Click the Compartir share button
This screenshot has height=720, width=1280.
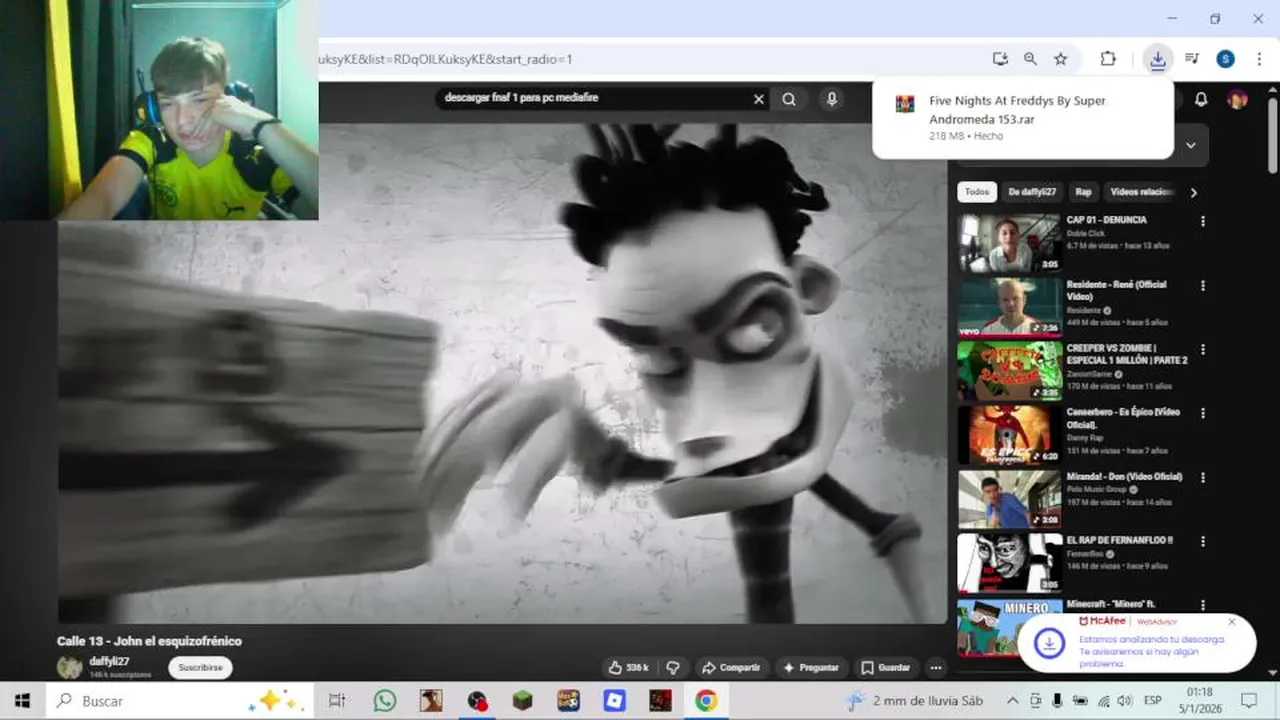(x=731, y=667)
